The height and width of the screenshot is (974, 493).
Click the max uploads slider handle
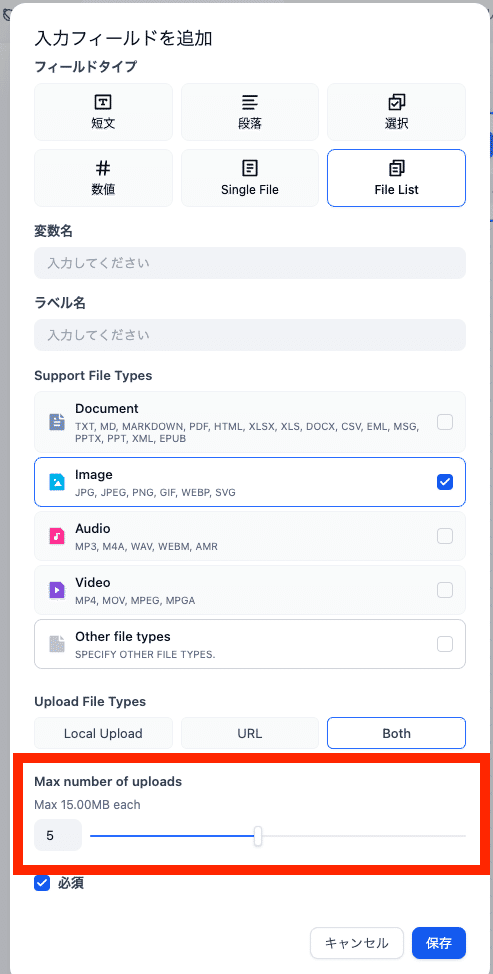(258, 836)
